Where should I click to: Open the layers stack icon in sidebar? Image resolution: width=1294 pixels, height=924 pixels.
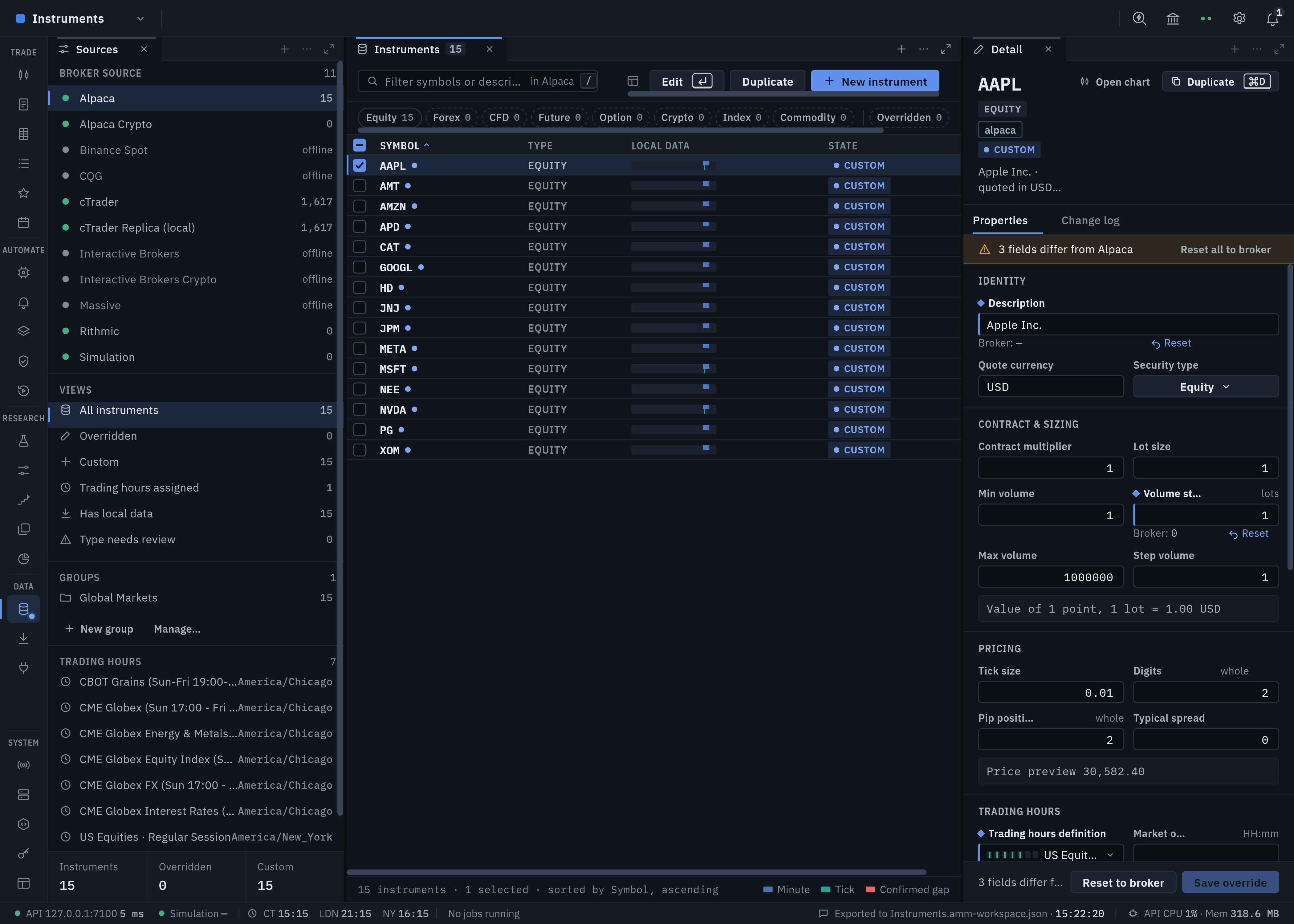coord(23,331)
